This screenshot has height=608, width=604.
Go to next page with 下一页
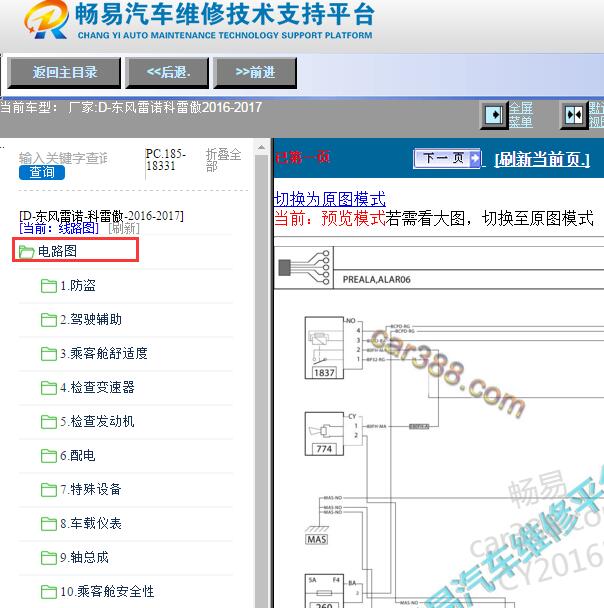point(447,158)
